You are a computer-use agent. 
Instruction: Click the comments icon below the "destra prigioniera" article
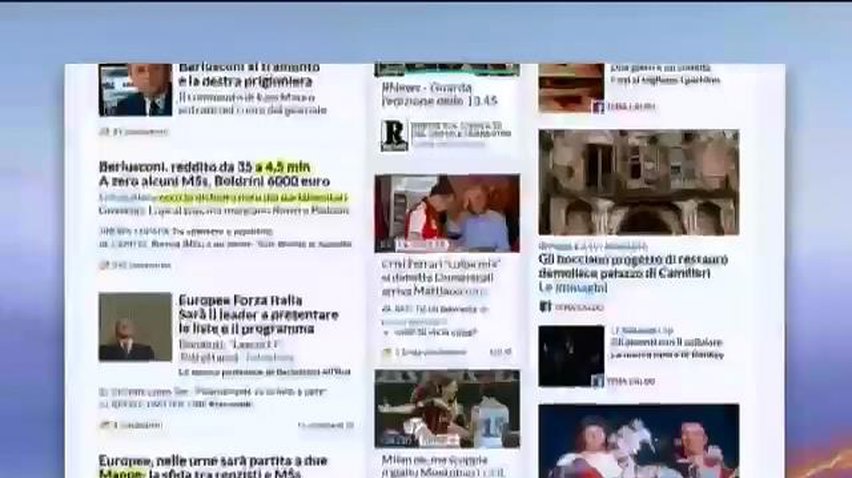tap(104, 131)
